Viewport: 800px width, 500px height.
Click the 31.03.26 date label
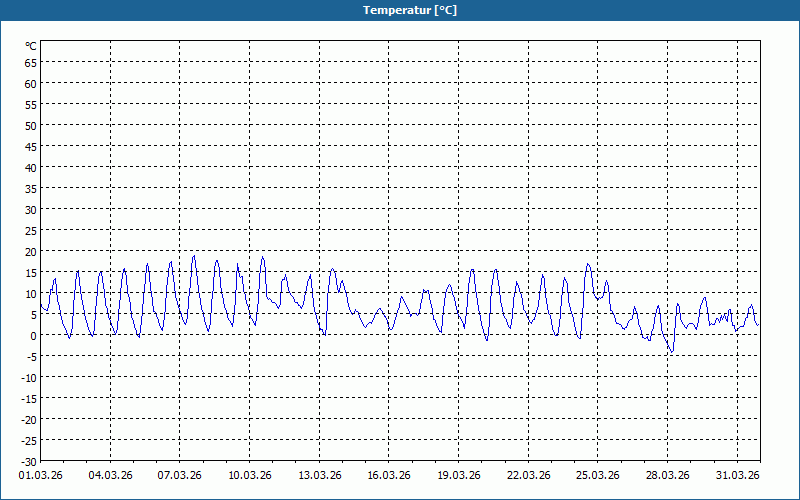tap(737, 475)
